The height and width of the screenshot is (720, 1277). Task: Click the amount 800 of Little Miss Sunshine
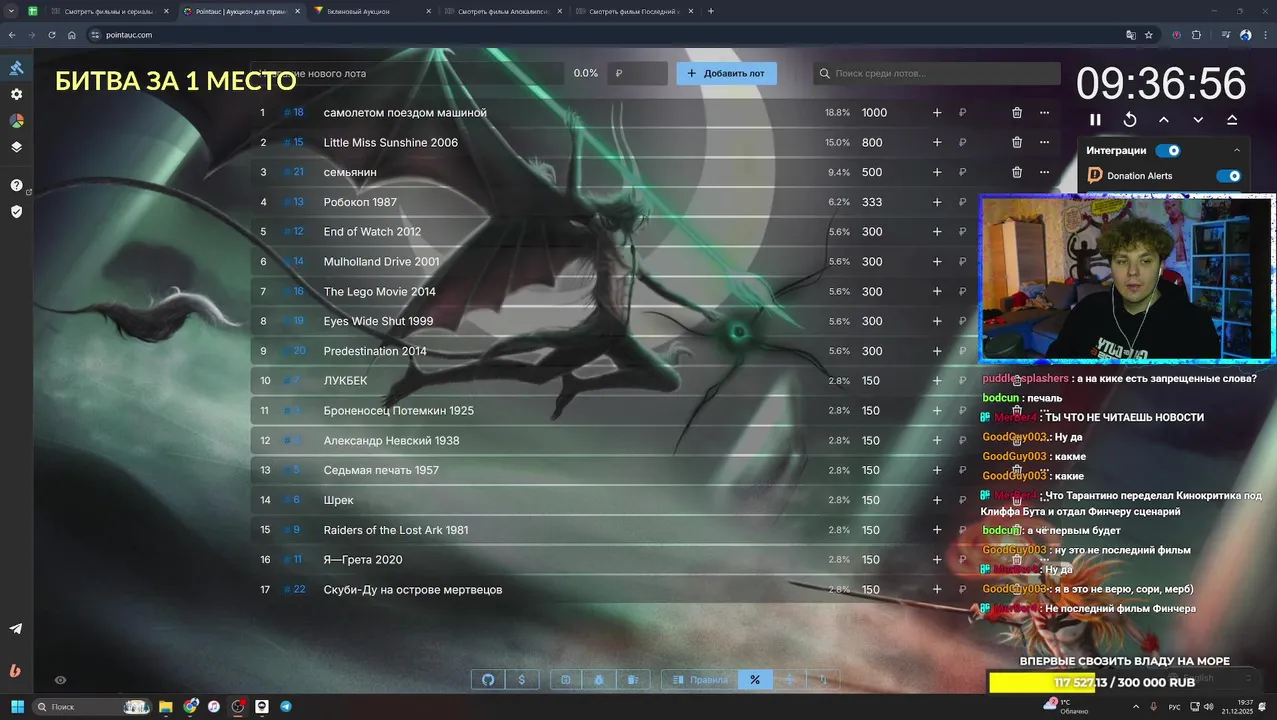pyautogui.click(x=872, y=143)
